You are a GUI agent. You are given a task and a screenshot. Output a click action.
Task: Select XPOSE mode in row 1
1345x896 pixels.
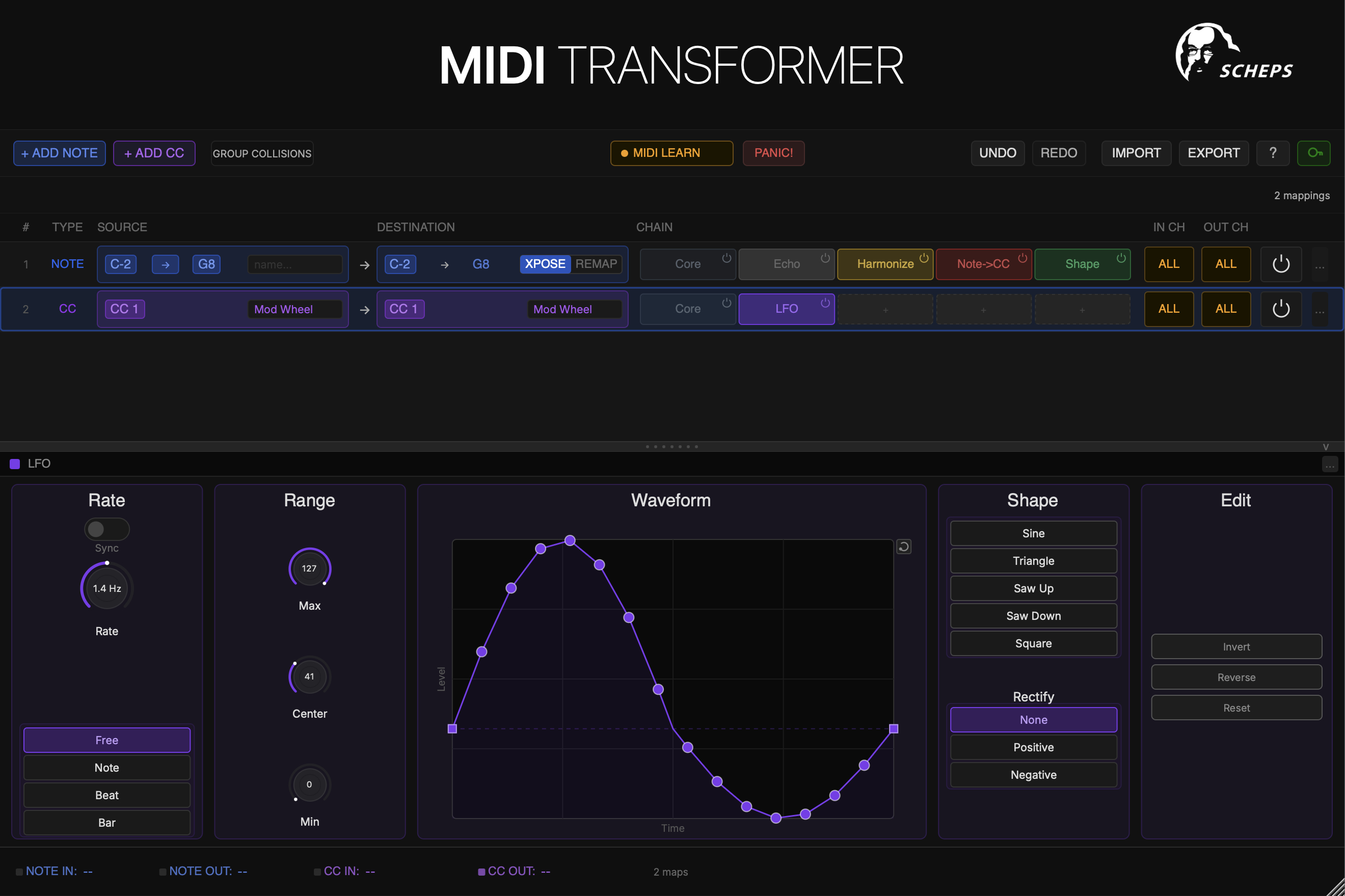tap(545, 264)
